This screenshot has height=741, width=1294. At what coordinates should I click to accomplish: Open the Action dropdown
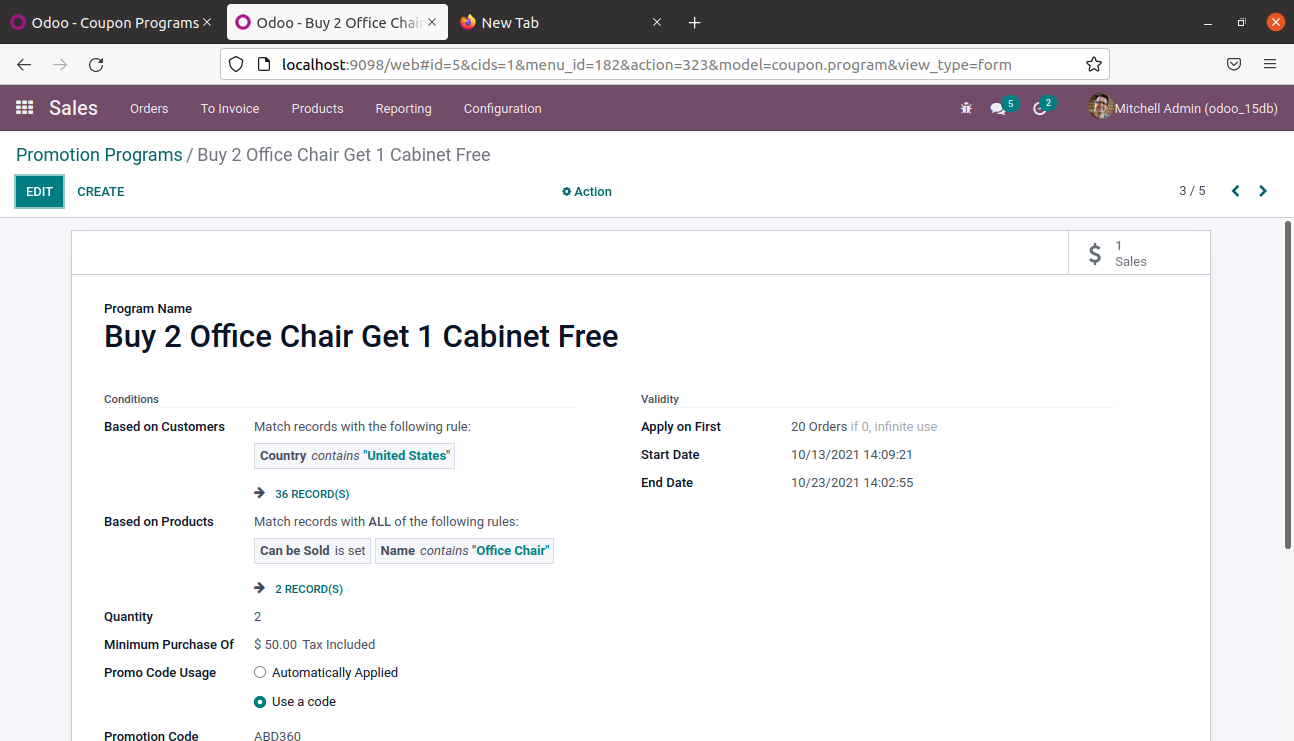(x=587, y=192)
